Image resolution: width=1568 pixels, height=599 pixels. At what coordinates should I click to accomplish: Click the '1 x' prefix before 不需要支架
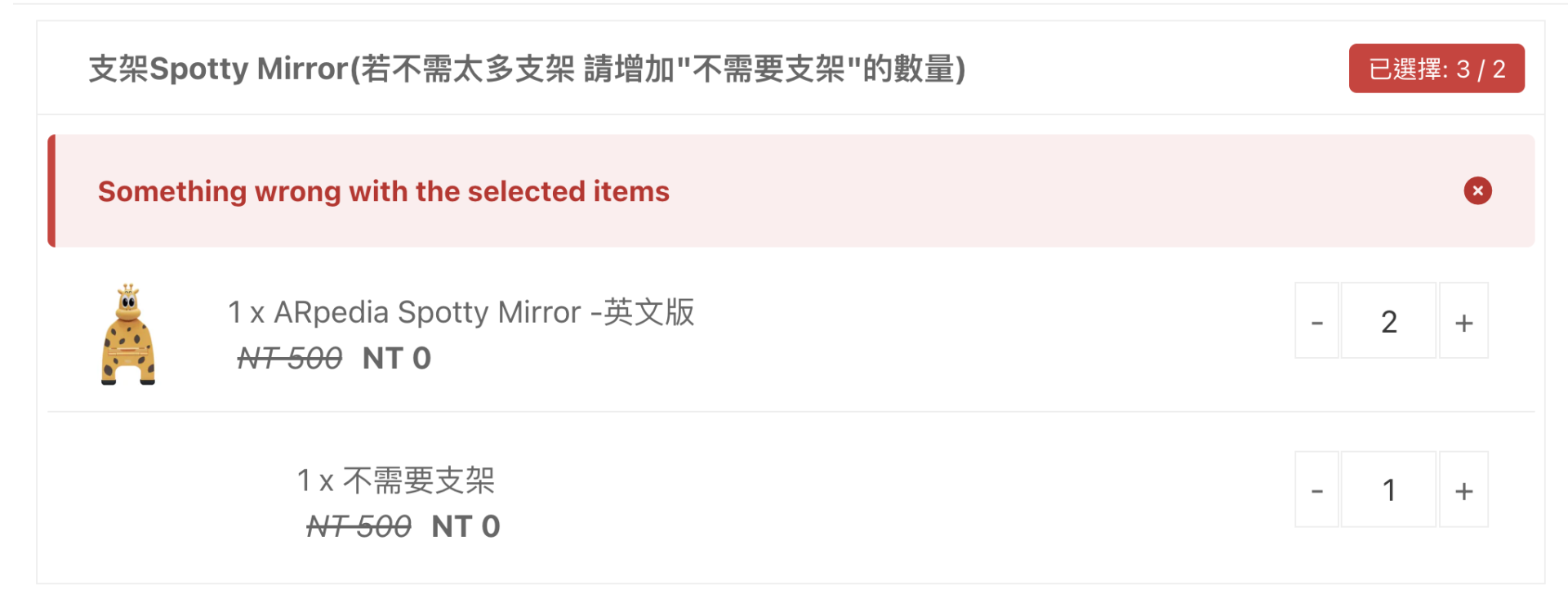click(315, 481)
